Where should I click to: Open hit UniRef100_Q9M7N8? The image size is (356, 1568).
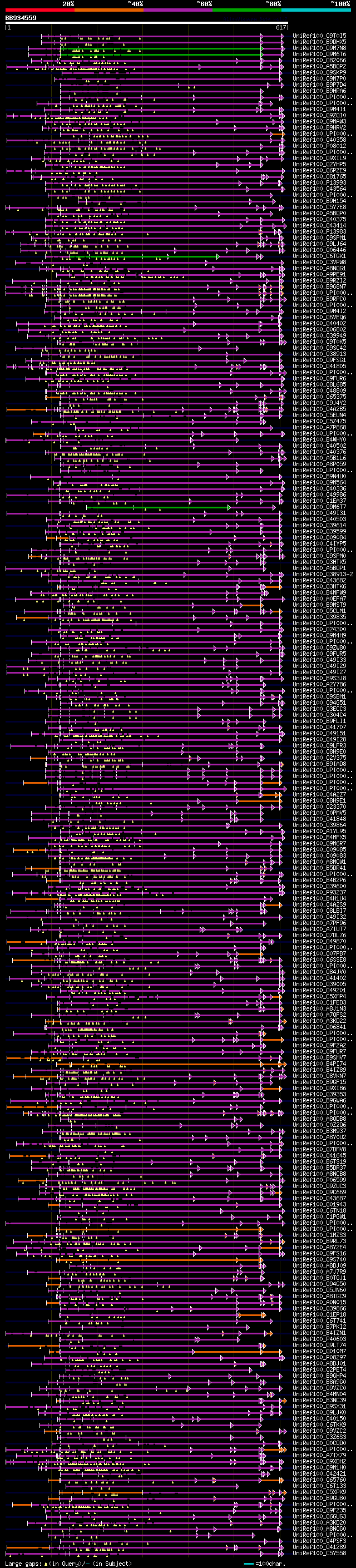coord(319,48)
